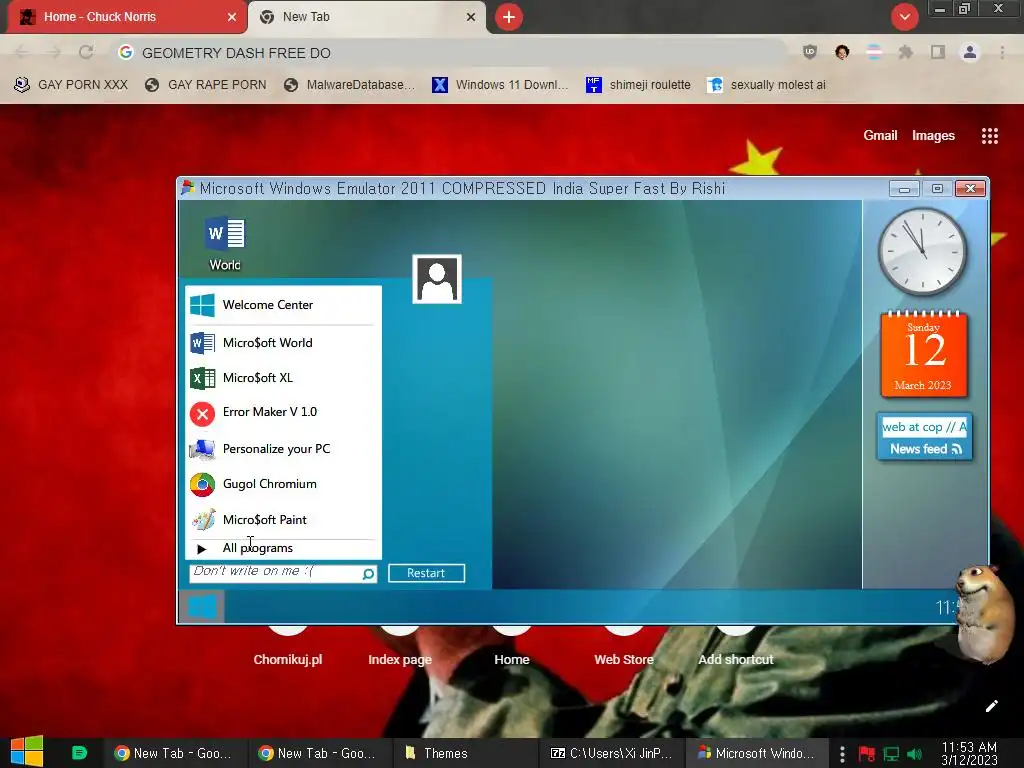This screenshot has height=768, width=1024.
Task: Click the red flag tray icon
Action: pos(867,754)
